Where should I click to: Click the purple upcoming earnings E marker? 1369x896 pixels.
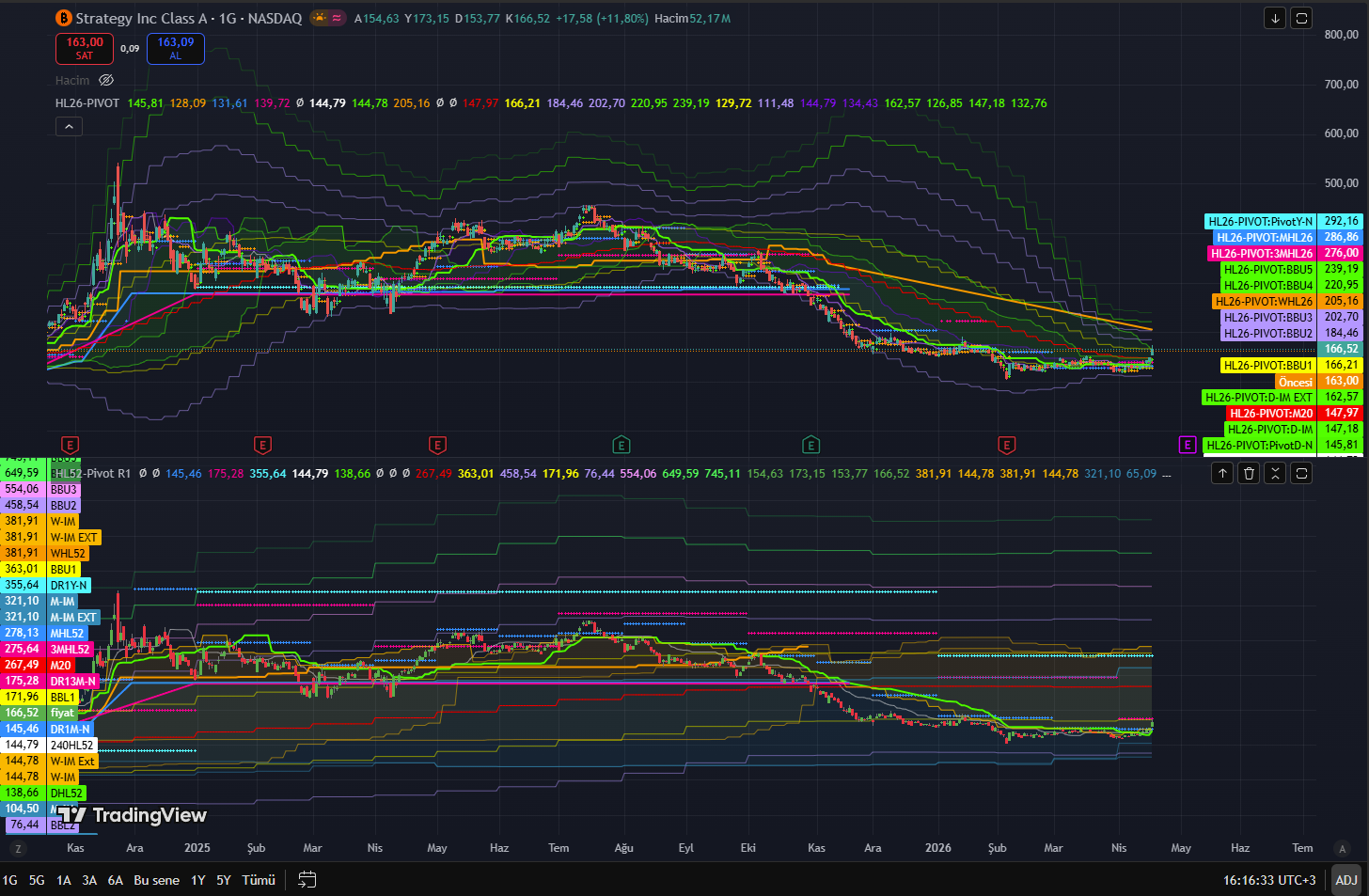[1188, 445]
